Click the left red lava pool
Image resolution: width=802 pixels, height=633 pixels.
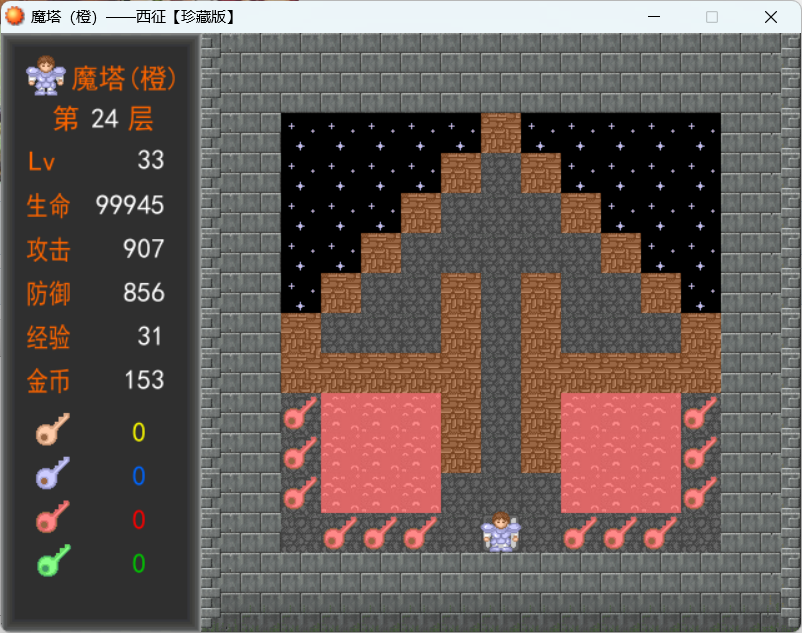coord(381,453)
